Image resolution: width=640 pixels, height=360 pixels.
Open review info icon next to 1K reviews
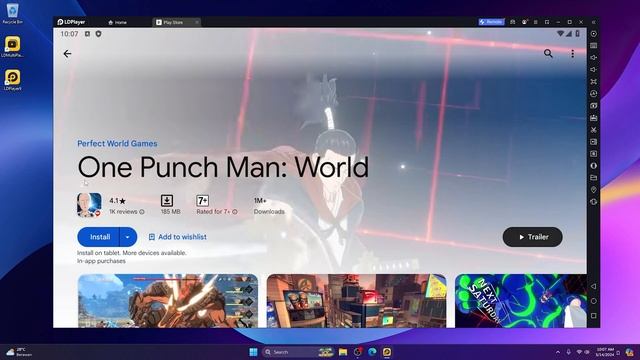[x=142, y=212]
